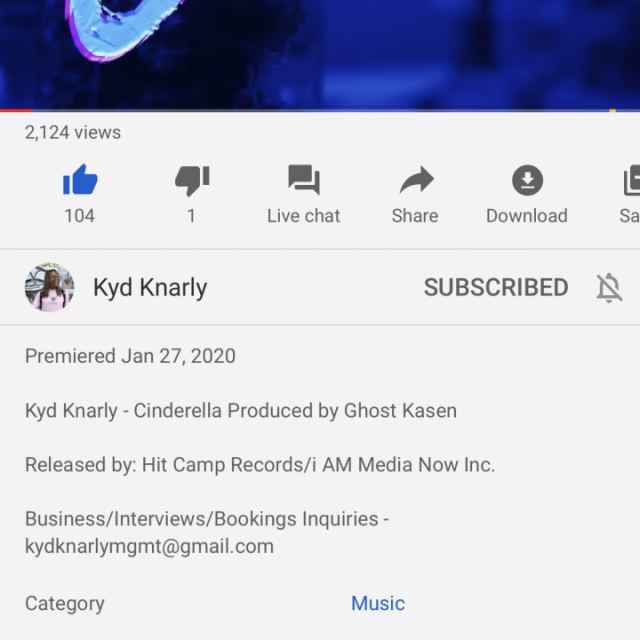This screenshot has height=640, width=640.
Task: Tap the video player area
Action: 320,54
